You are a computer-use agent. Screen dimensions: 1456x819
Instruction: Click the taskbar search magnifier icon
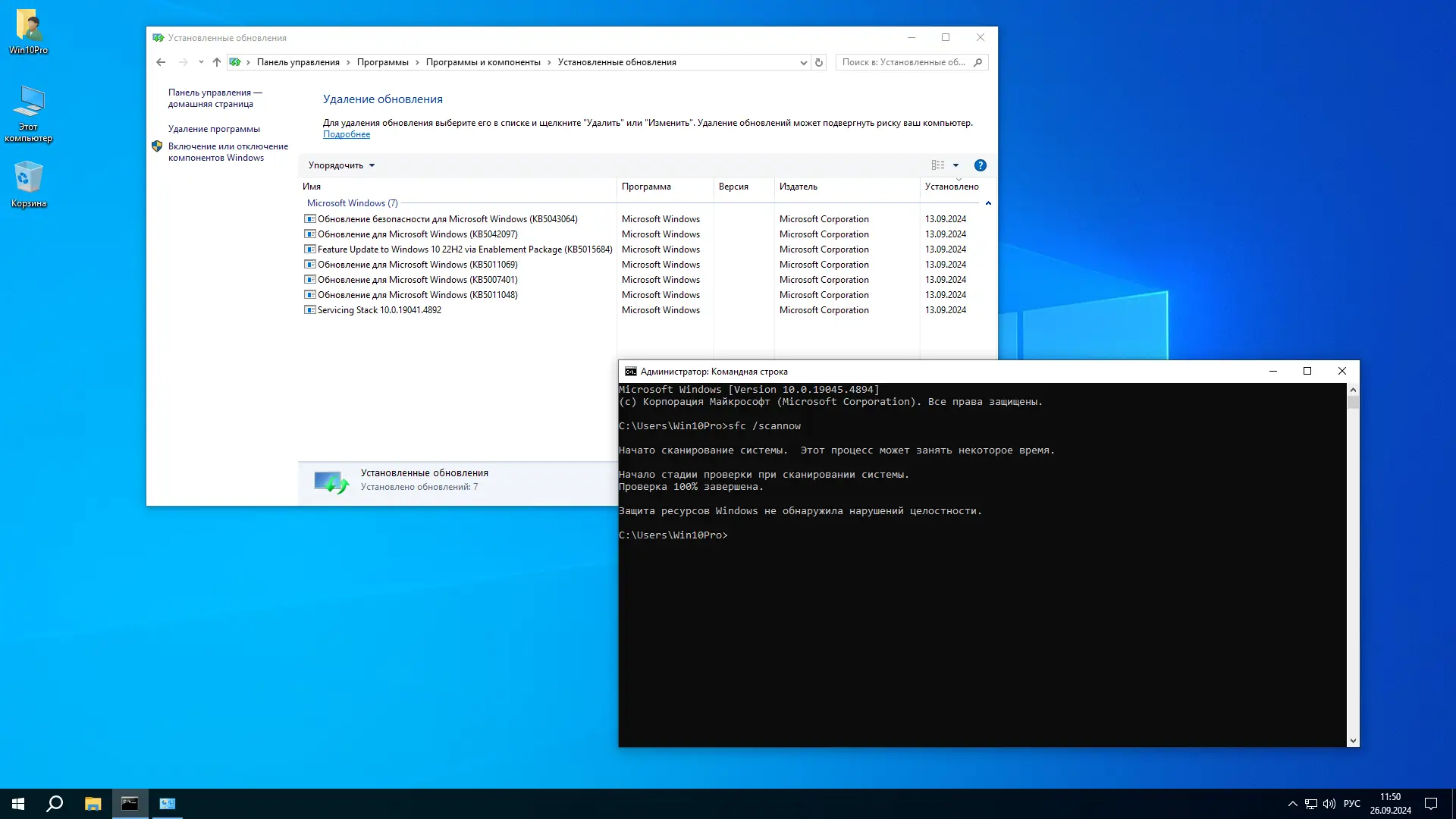pyautogui.click(x=55, y=804)
